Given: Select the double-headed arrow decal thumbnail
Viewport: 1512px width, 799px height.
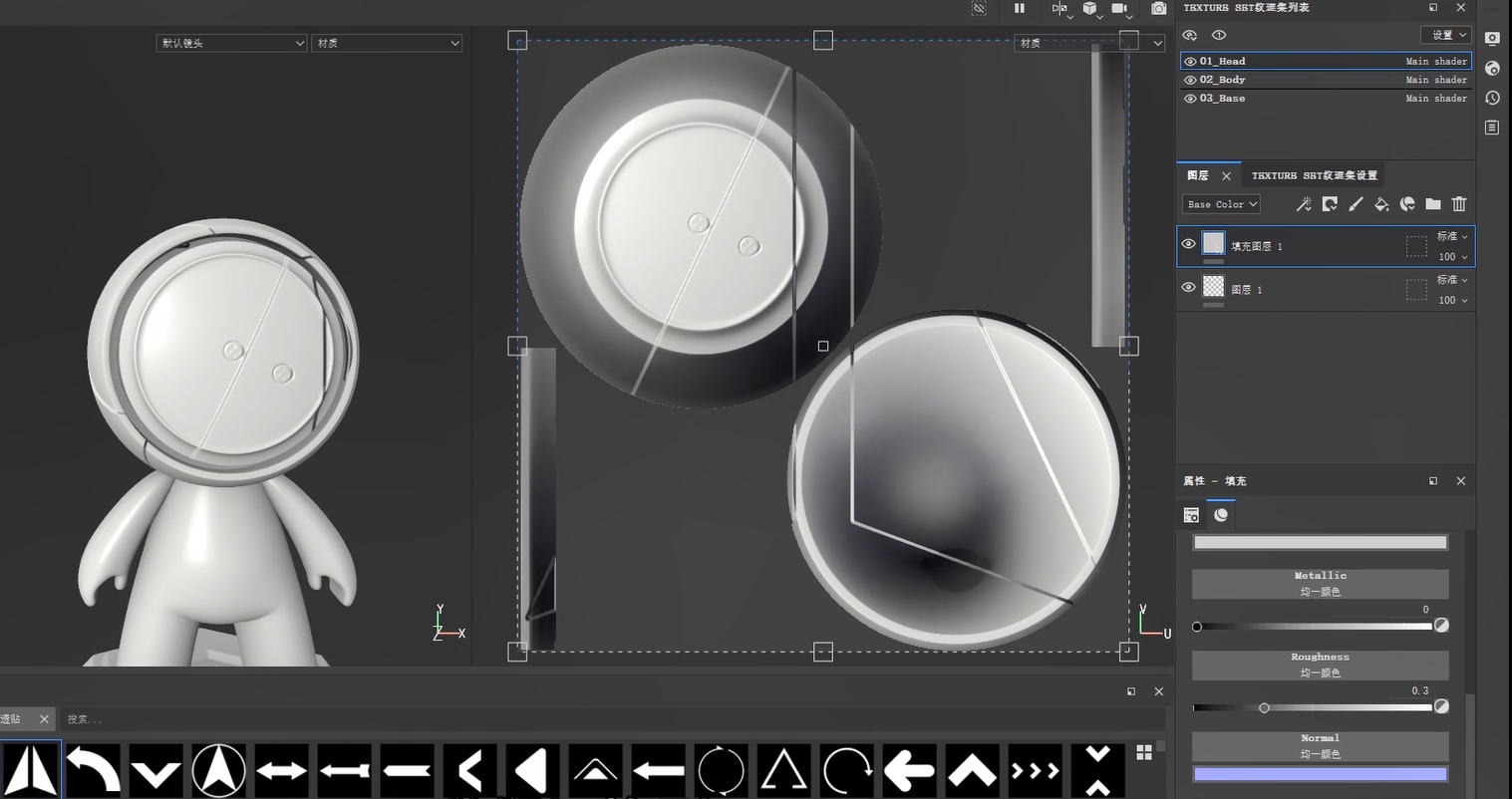Looking at the screenshot, I should [281, 770].
